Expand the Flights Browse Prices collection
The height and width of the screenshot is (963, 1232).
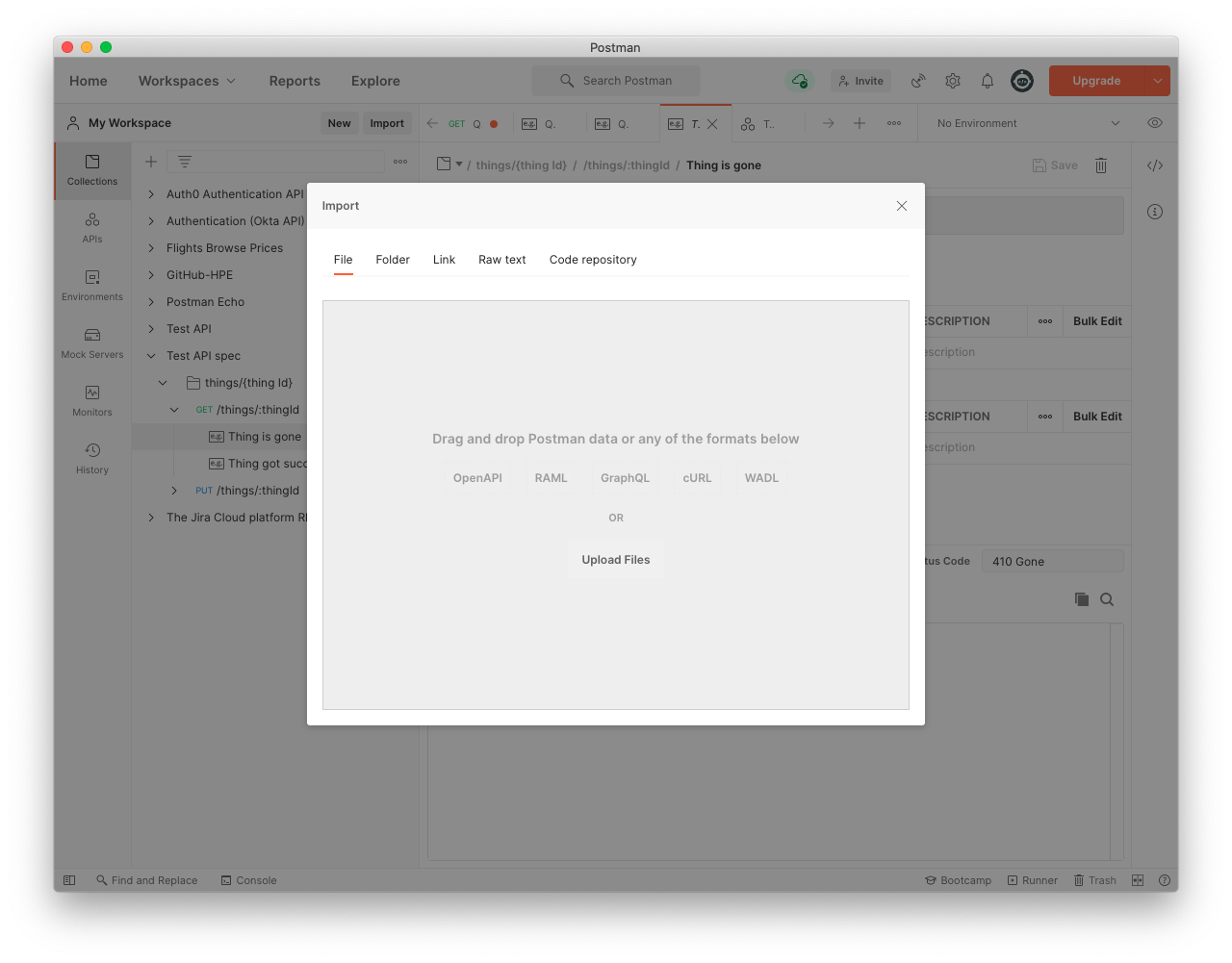pyautogui.click(x=151, y=248)
